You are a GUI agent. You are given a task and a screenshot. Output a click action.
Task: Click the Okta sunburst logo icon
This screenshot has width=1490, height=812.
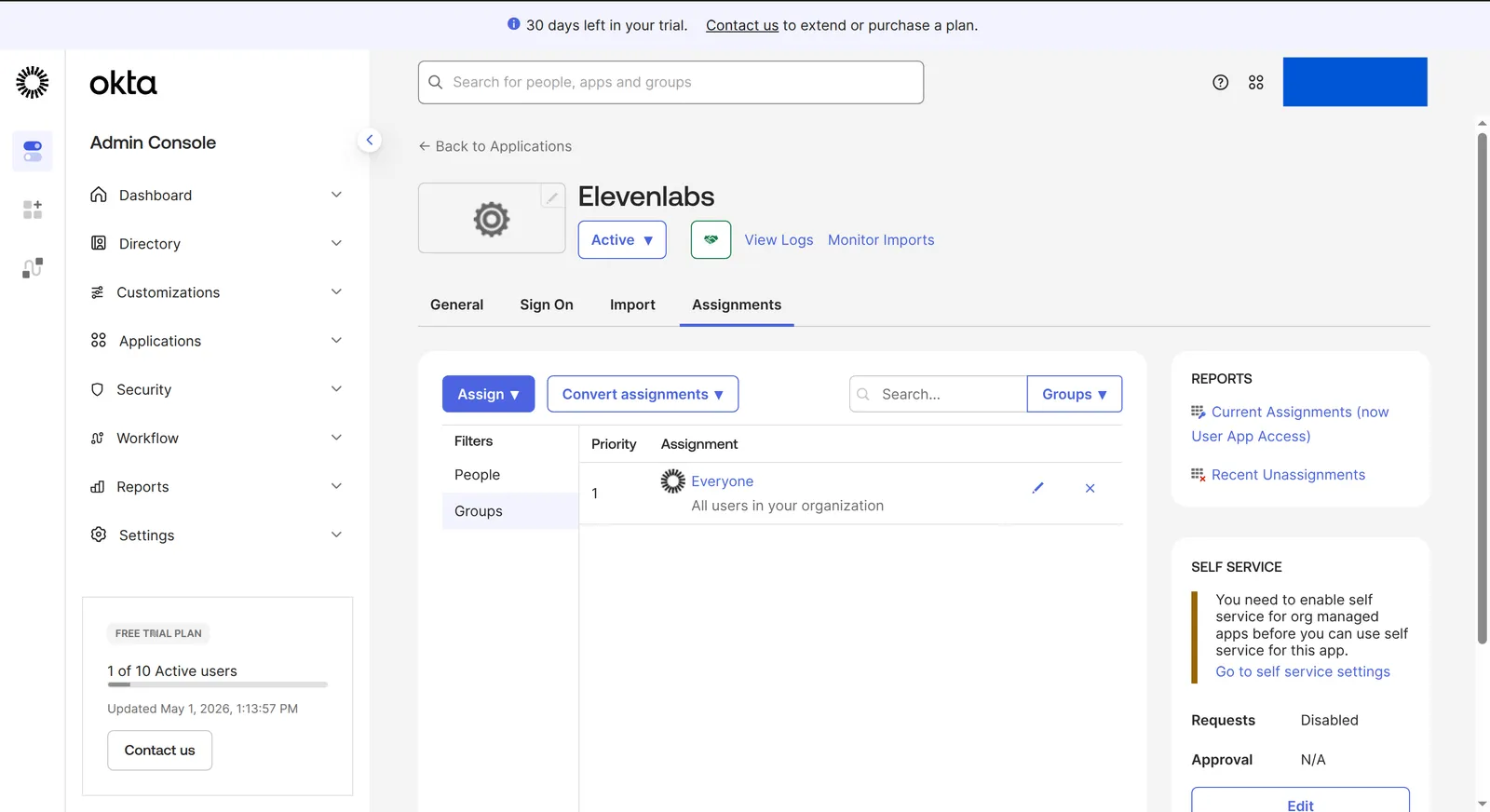33,82
